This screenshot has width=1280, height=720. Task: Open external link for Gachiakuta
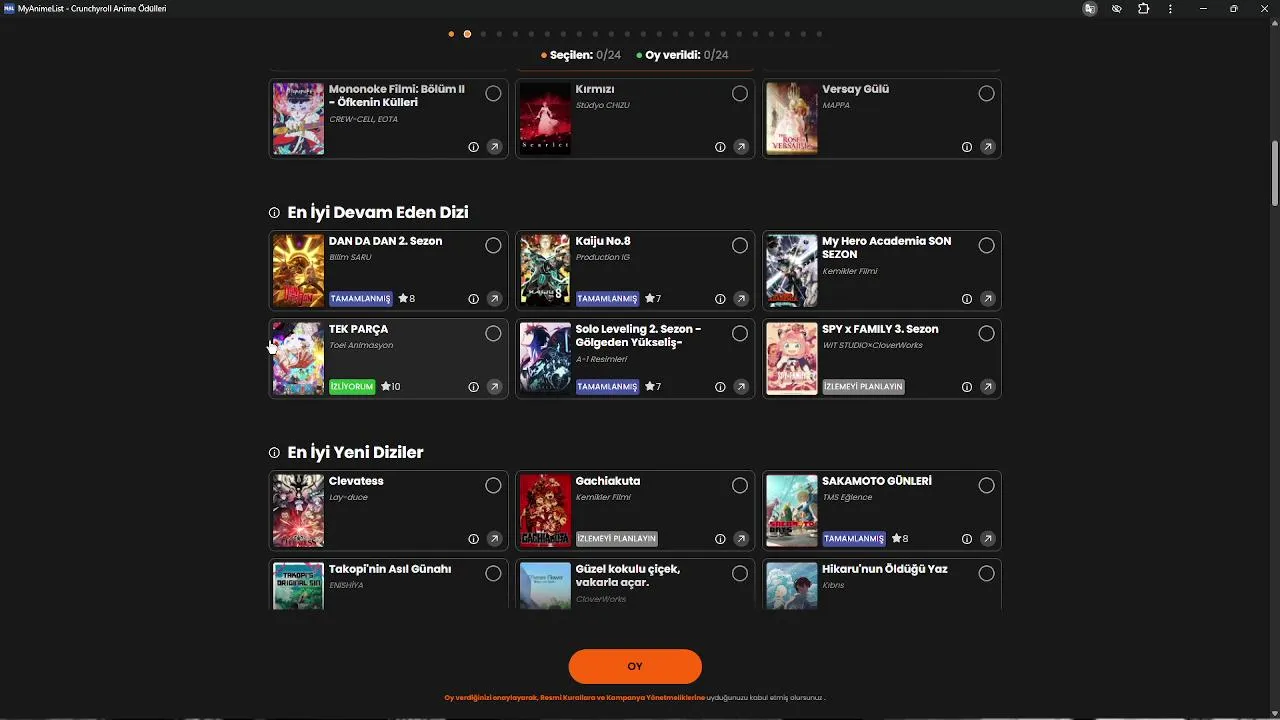click(741, 539)
